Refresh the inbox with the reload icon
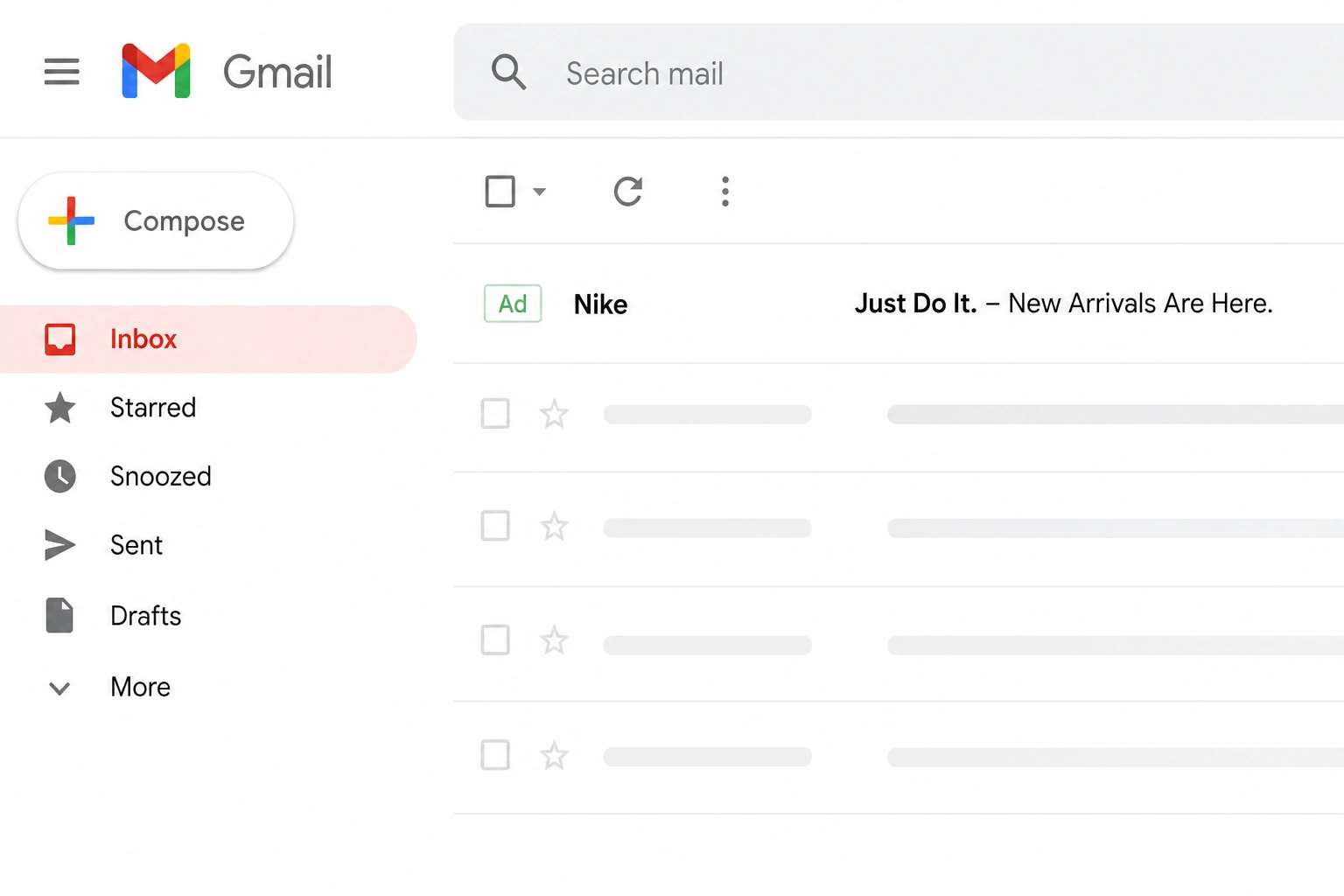 click(x=628, y=191)
